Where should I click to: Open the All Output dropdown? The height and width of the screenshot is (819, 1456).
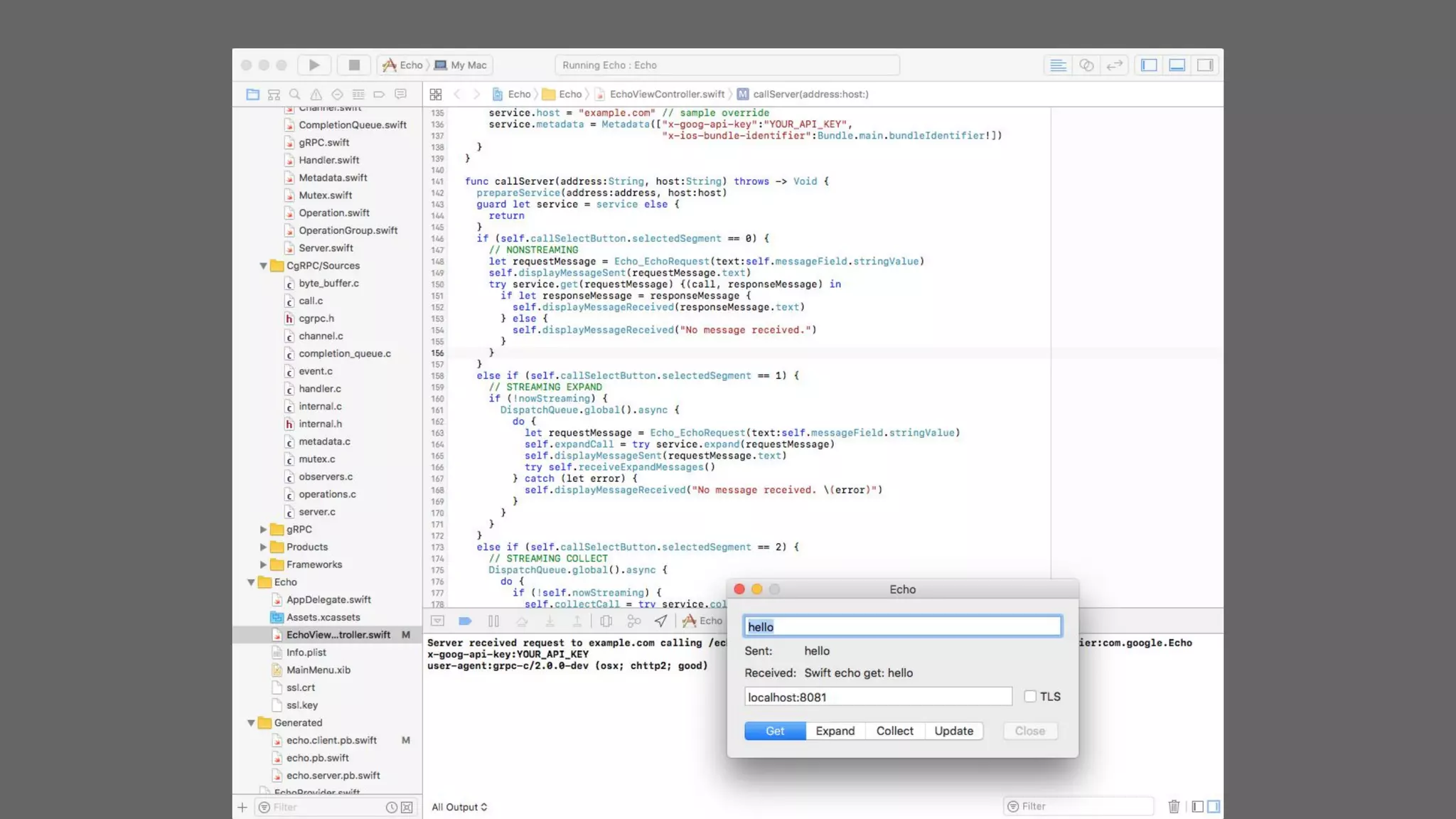click(x=459, y=807)
